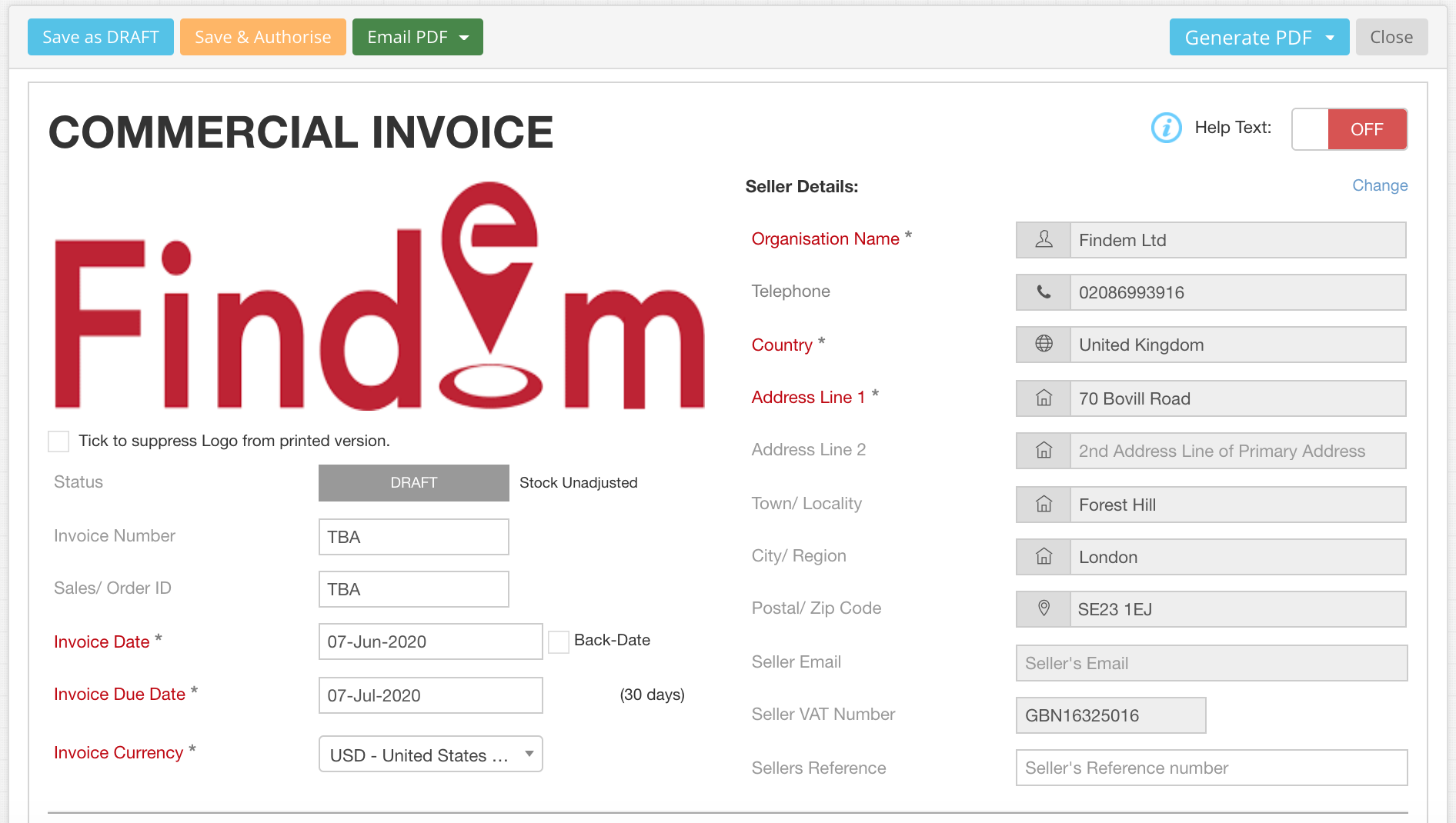
Task: Click the Change link for Seller Details
Action: [x=1380, y=185]
